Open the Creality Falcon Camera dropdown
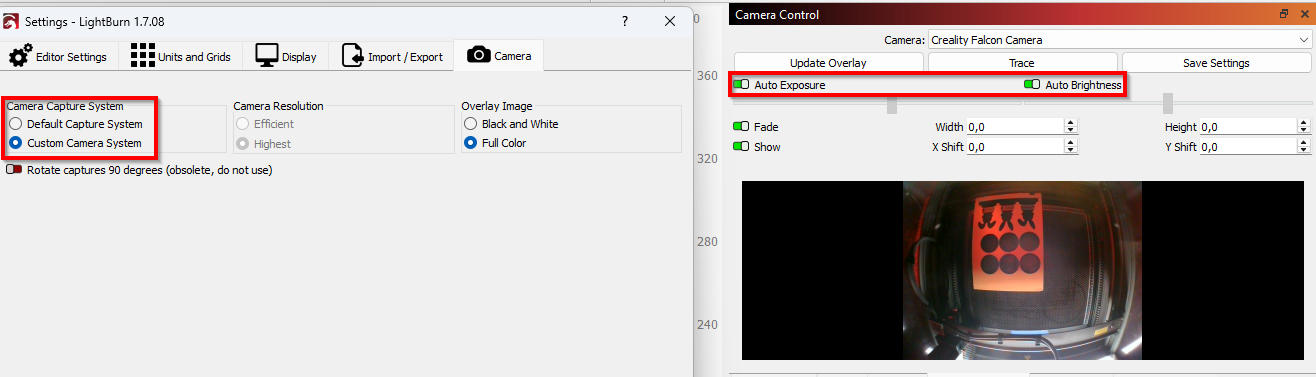Image resolution: width=1316 pixels, height=377 pixels. [1118, 40]
